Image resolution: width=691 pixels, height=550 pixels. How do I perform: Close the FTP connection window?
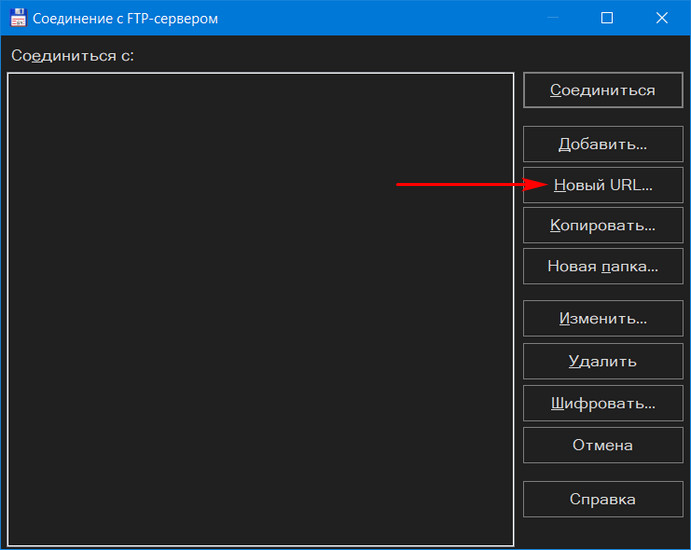click(662, 18)
